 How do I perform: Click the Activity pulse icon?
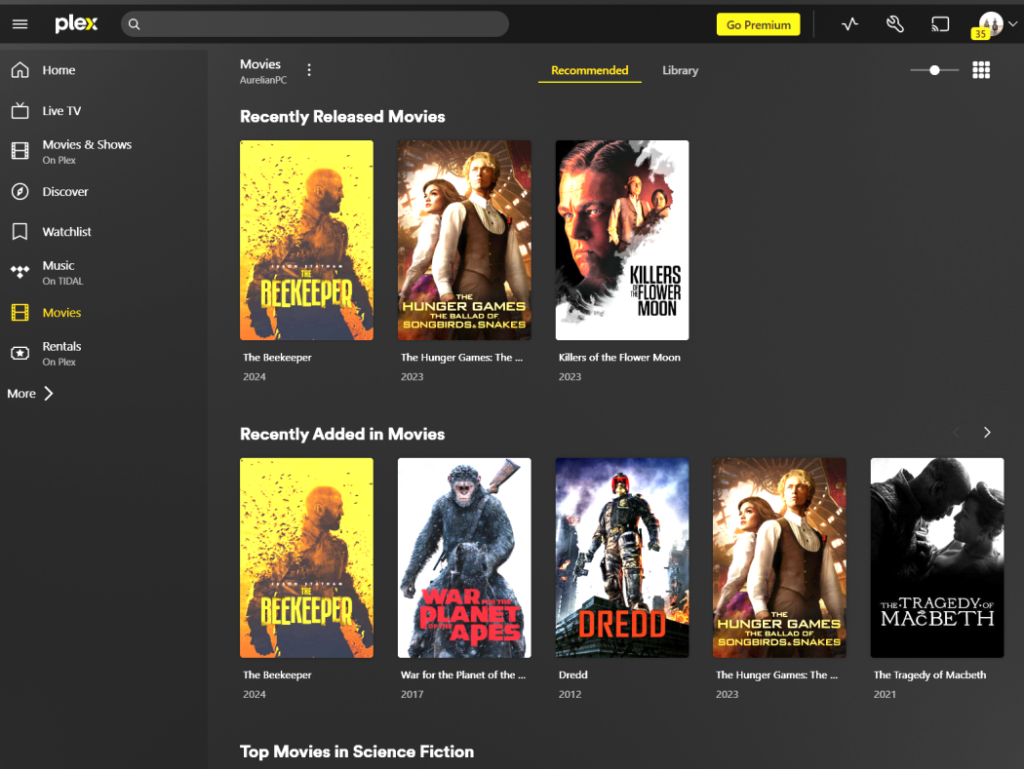[850, 25]
